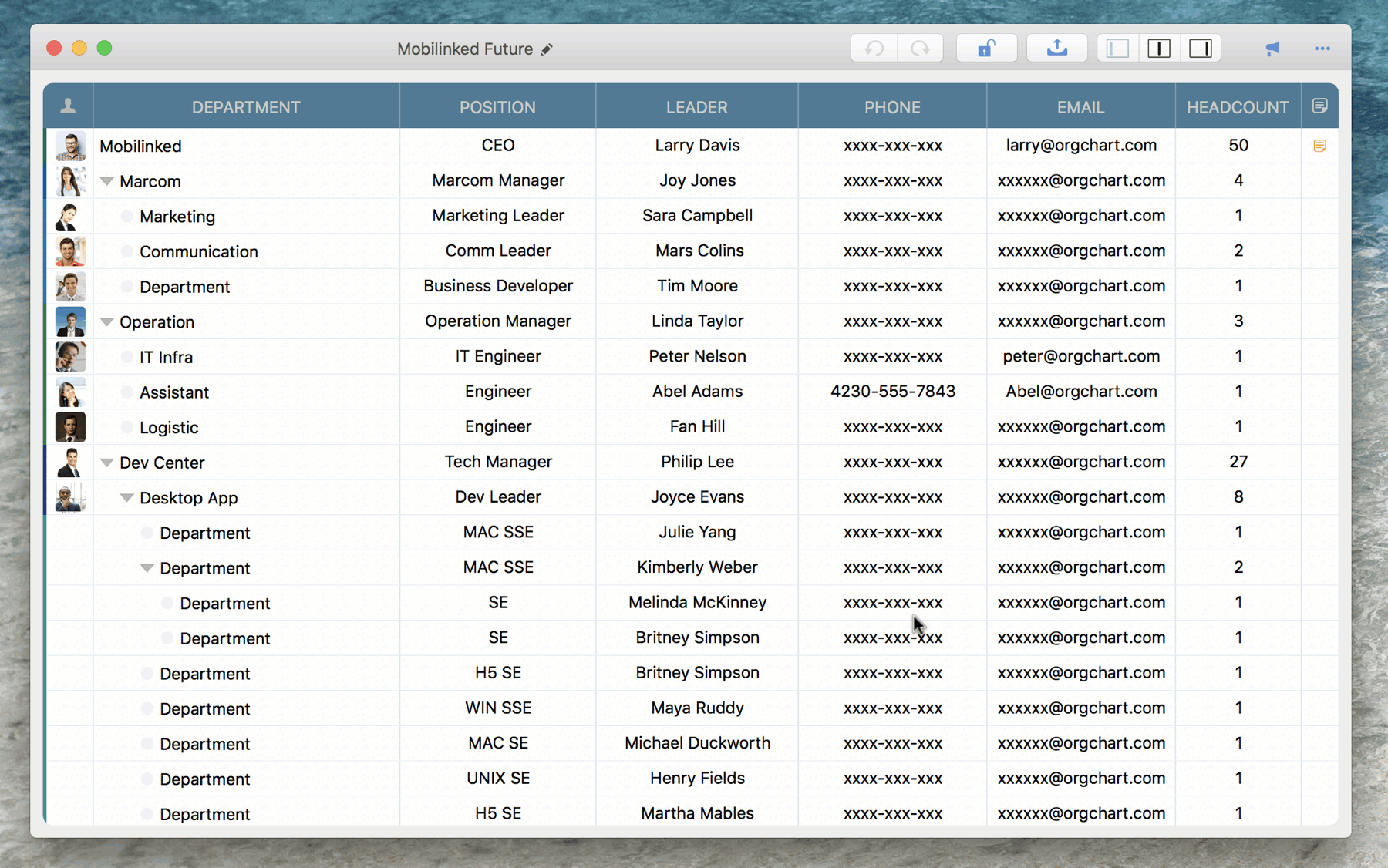Show the right sidebar panel layout

pos(1201,49)
